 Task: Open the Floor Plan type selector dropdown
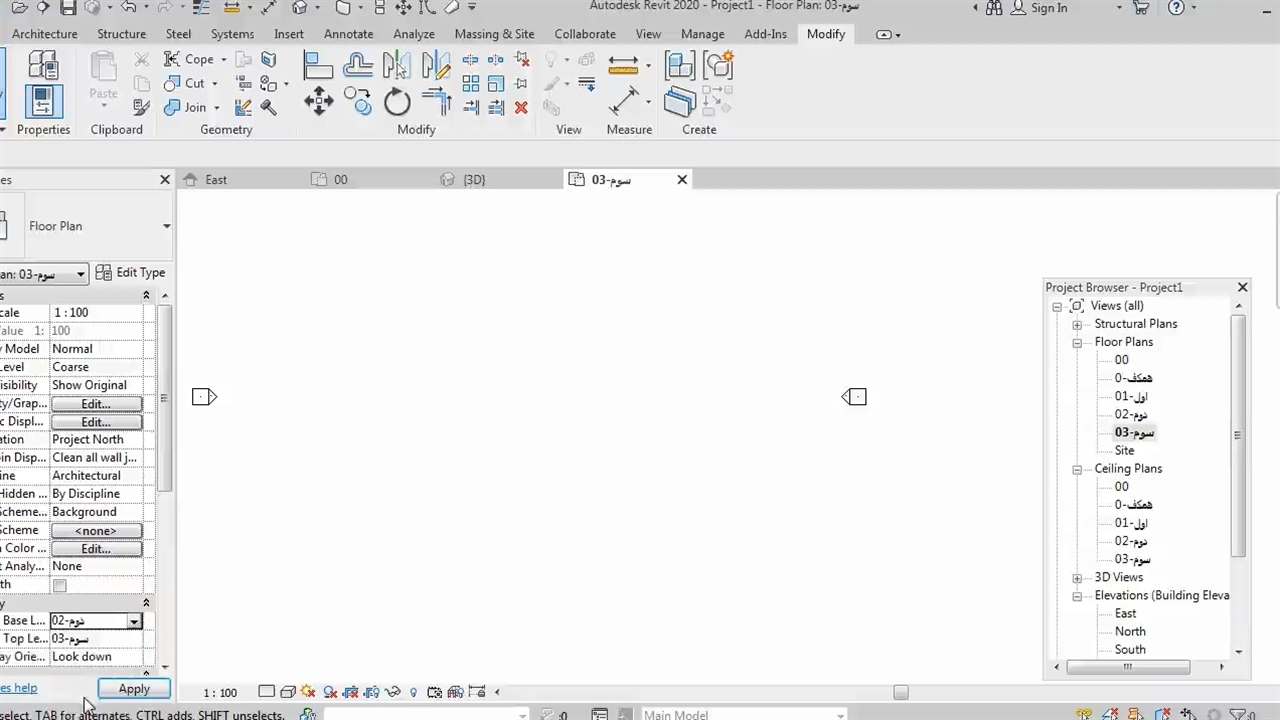pyautogui.click(x=166, y=226)
